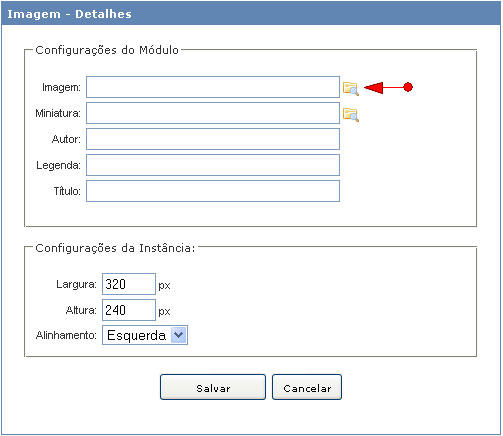Select the Autor input box
The width and height of the screenshot is (503, 436).
213,139
